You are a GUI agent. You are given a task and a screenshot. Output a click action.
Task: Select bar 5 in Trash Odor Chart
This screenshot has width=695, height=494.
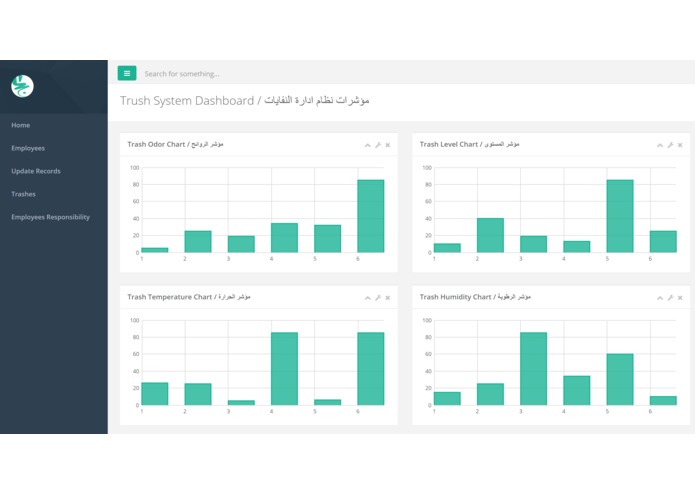tap(328, 239)
